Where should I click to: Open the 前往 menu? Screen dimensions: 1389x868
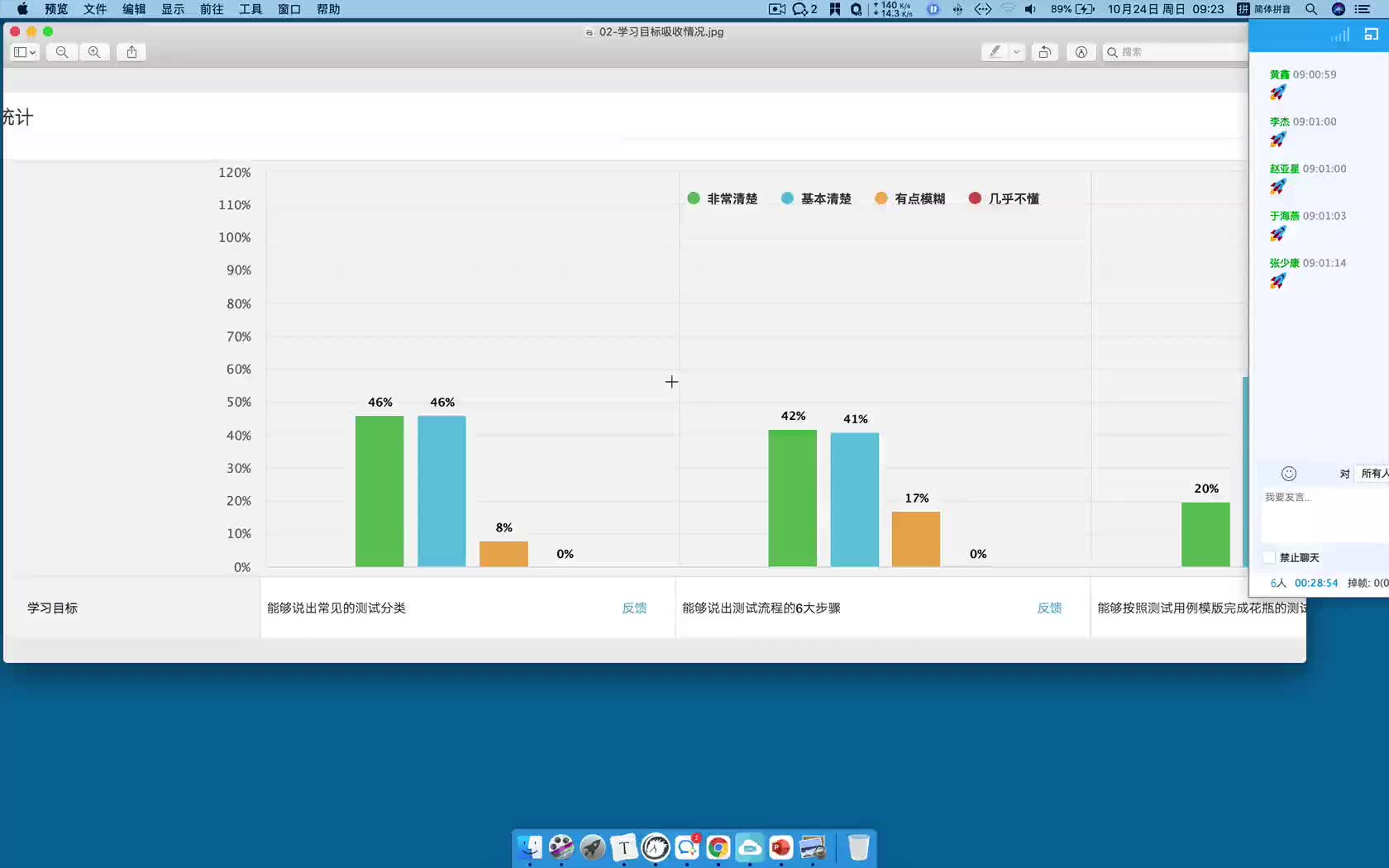pyautogui.click(x=212, y=9)
